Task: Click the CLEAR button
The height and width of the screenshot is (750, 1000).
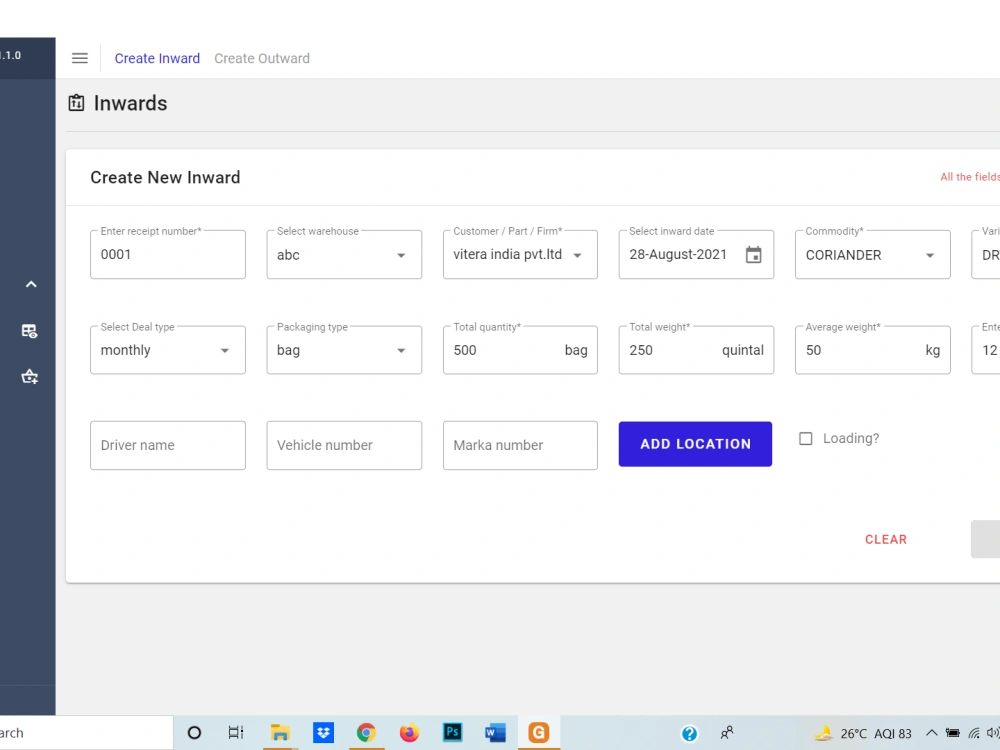Action: click(x=886, y=540)
